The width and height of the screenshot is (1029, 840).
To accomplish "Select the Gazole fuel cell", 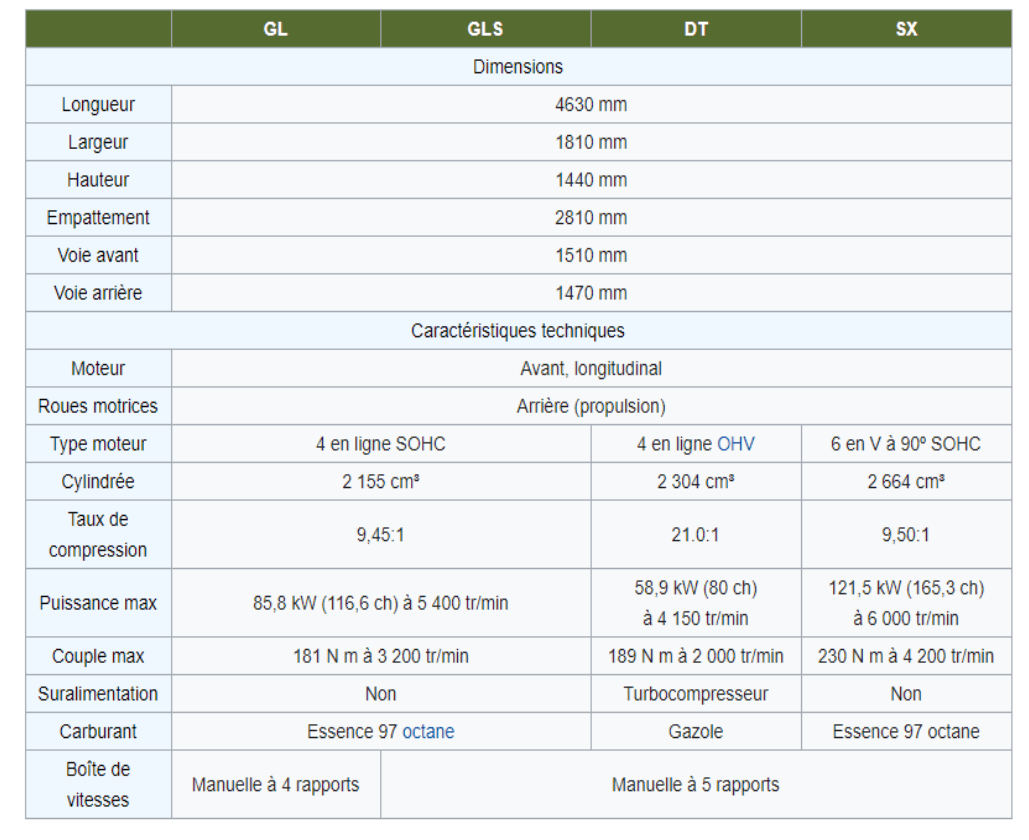I will 696,732.
